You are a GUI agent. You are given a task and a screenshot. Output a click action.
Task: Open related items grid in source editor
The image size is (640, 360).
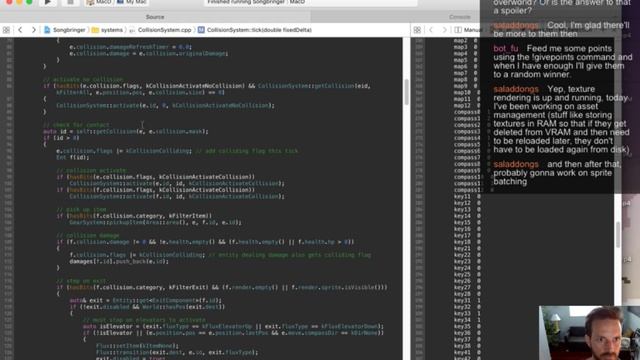tap(6, 30)
